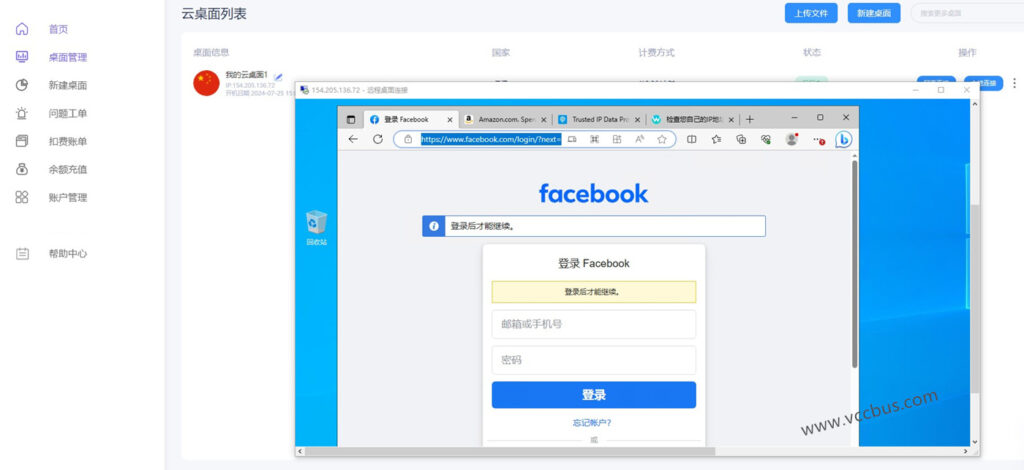Open a new browser tab
The image size is (1024, 470).
point(750,119)
